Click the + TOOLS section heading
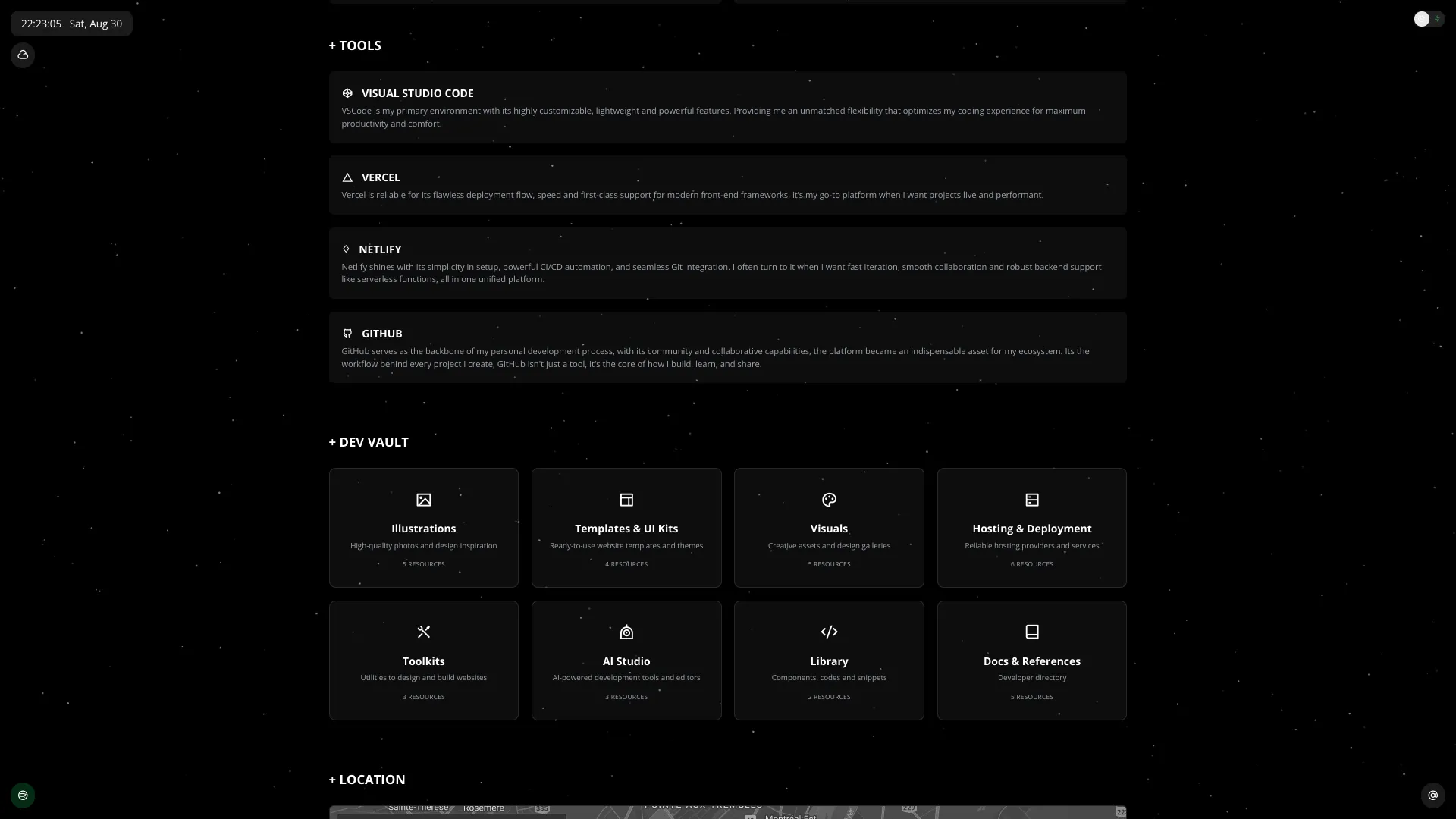The width and height of the screenshot is (1456, 819). pyautogui.click(x=355, y=45)
